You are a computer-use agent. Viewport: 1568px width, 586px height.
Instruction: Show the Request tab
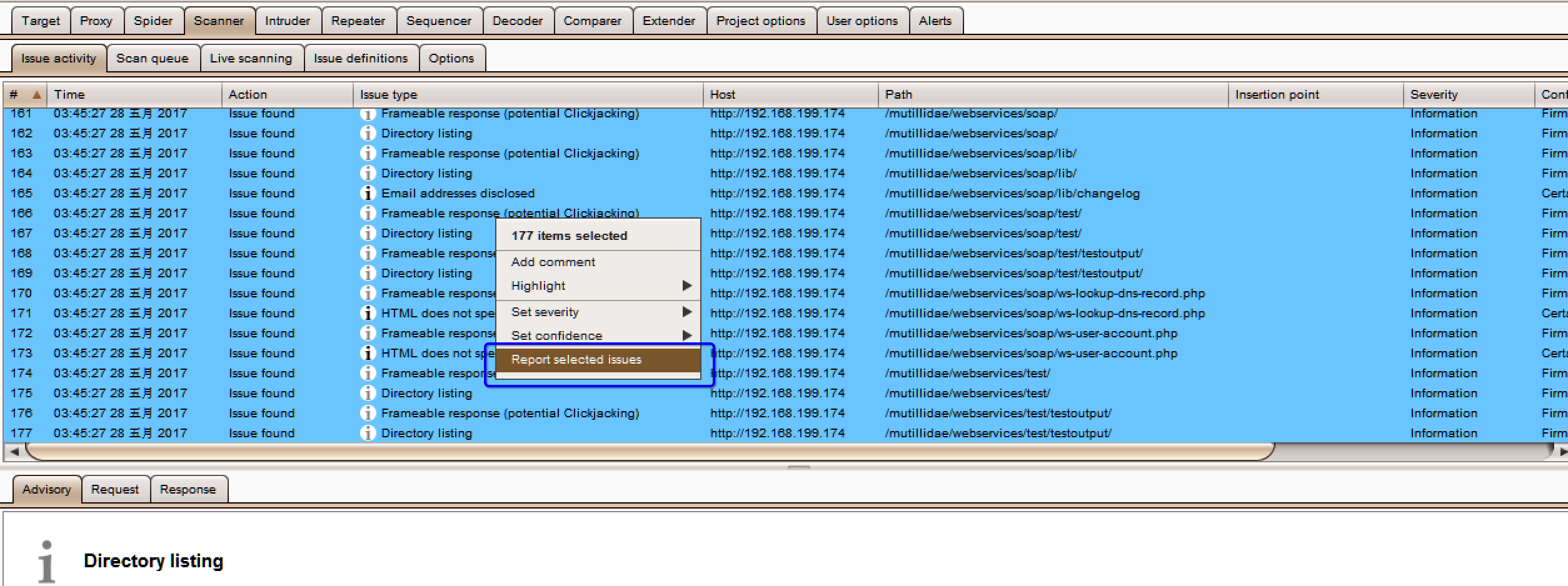coord(115,489)
